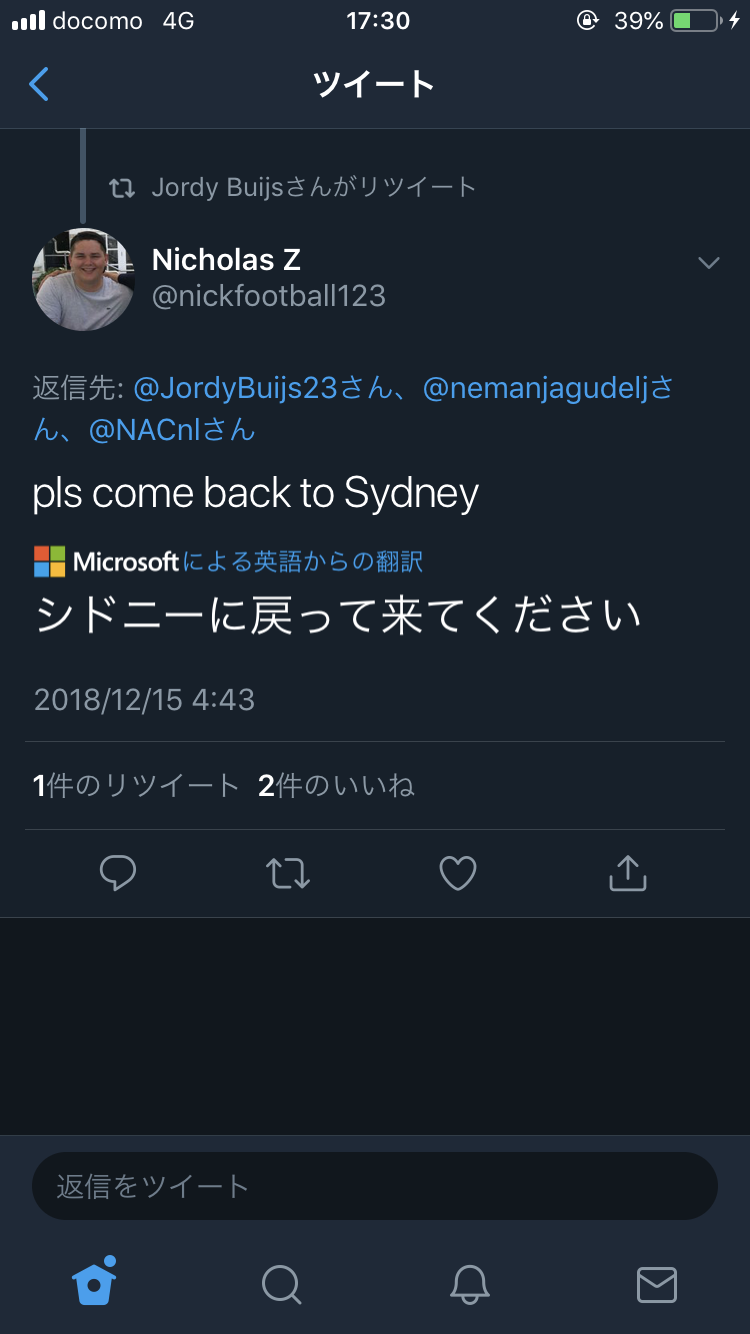Tap the share upload icon
750x1334 pixels.
(628, 873)
